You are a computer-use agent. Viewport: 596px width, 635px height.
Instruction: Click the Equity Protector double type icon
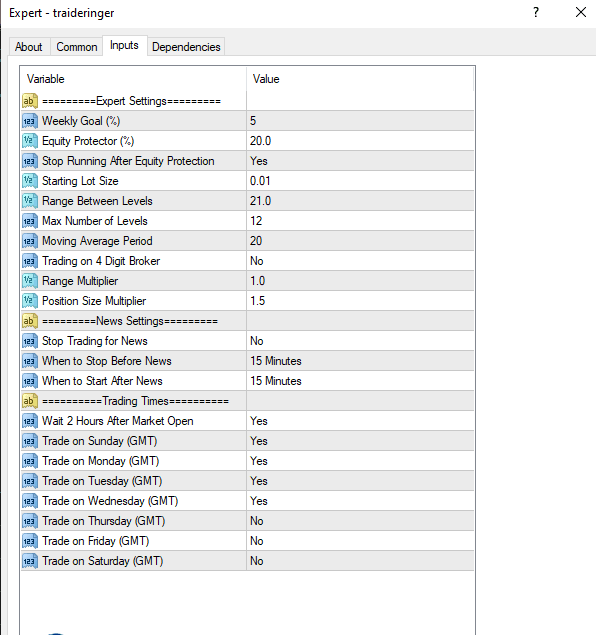(x=30, y=141)
